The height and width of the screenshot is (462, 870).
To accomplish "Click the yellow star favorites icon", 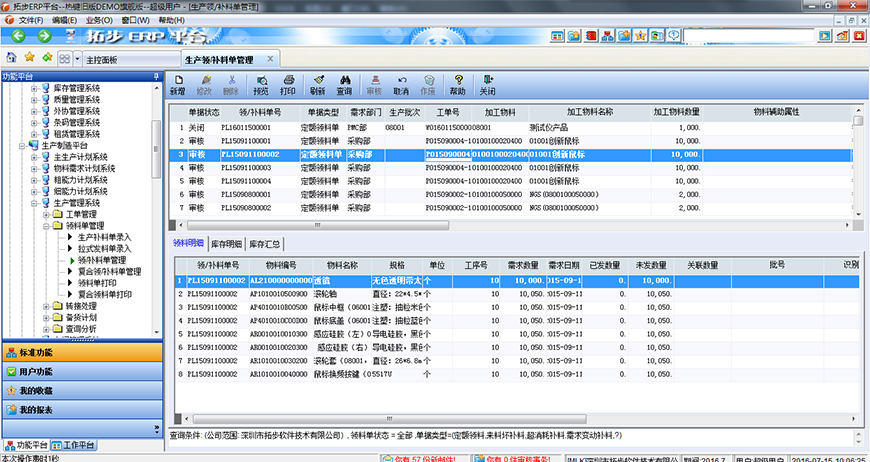I will (28, 59).
